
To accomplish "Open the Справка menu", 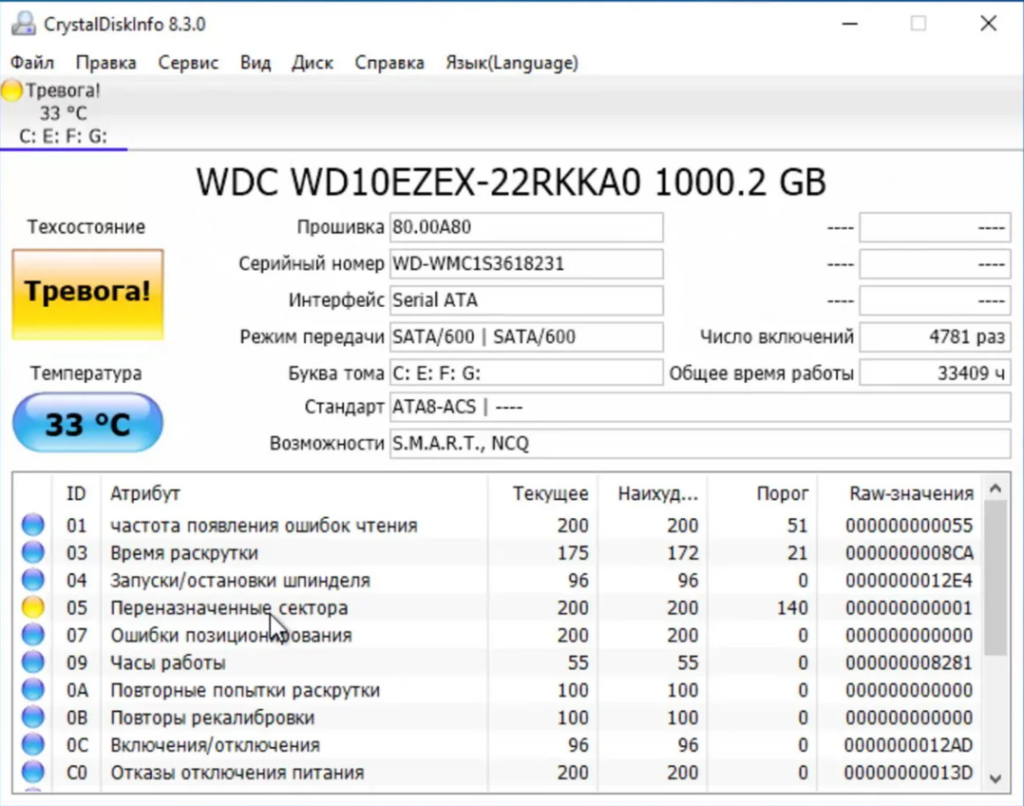I will 389,63.
